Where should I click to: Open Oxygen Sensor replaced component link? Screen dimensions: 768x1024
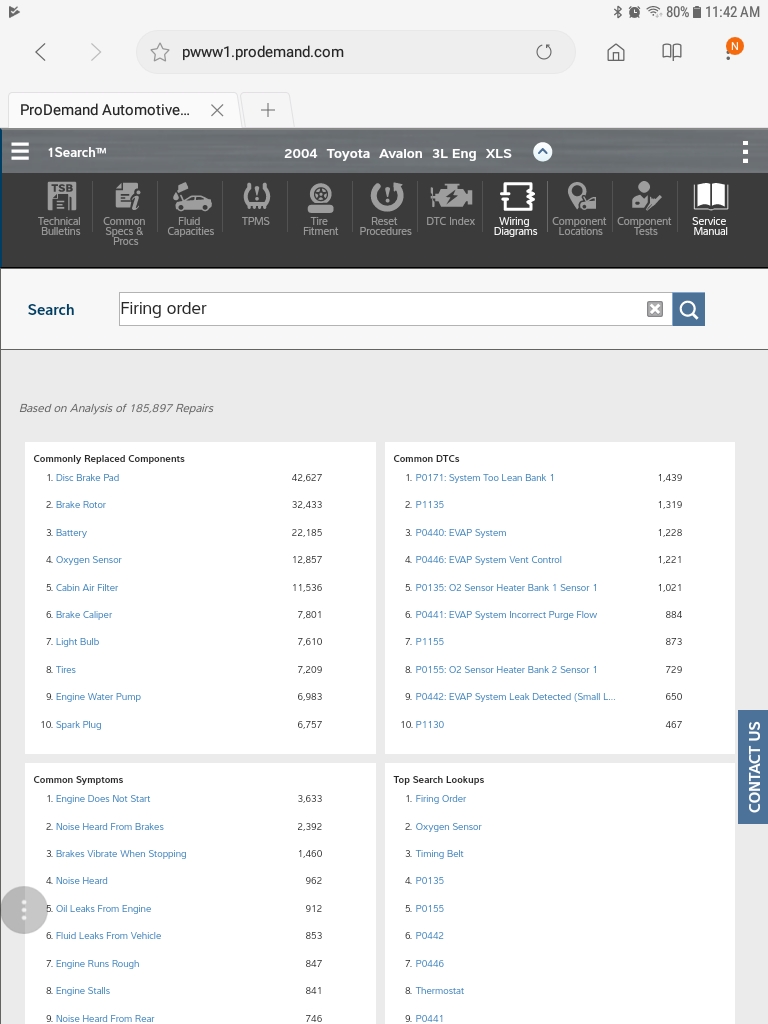89,560
